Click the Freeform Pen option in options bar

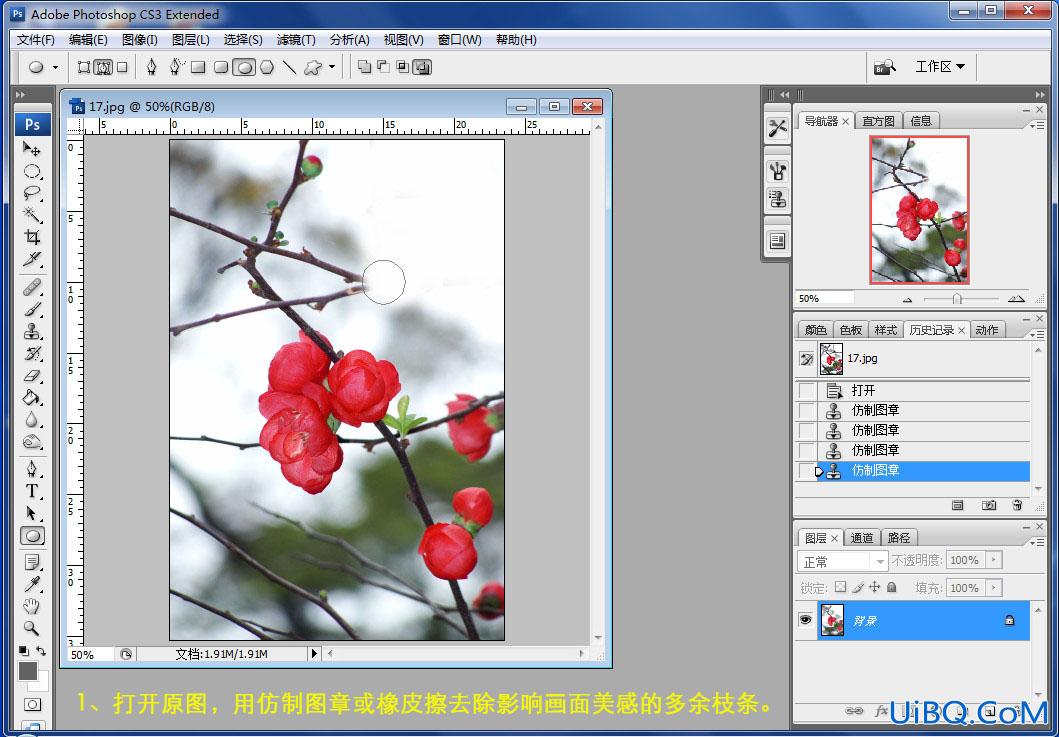176,67
